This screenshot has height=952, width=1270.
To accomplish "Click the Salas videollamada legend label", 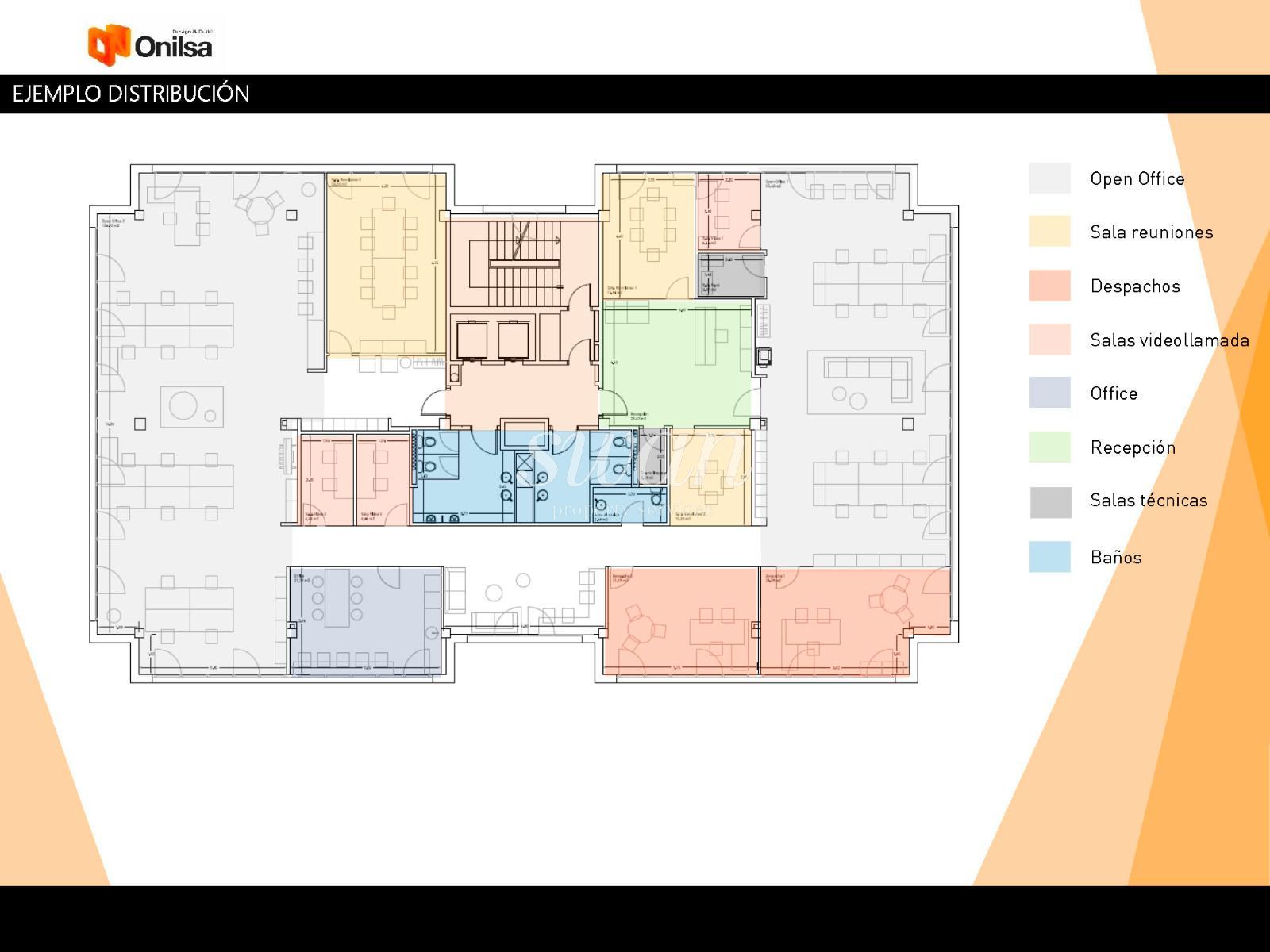I will click(1169, 340).
